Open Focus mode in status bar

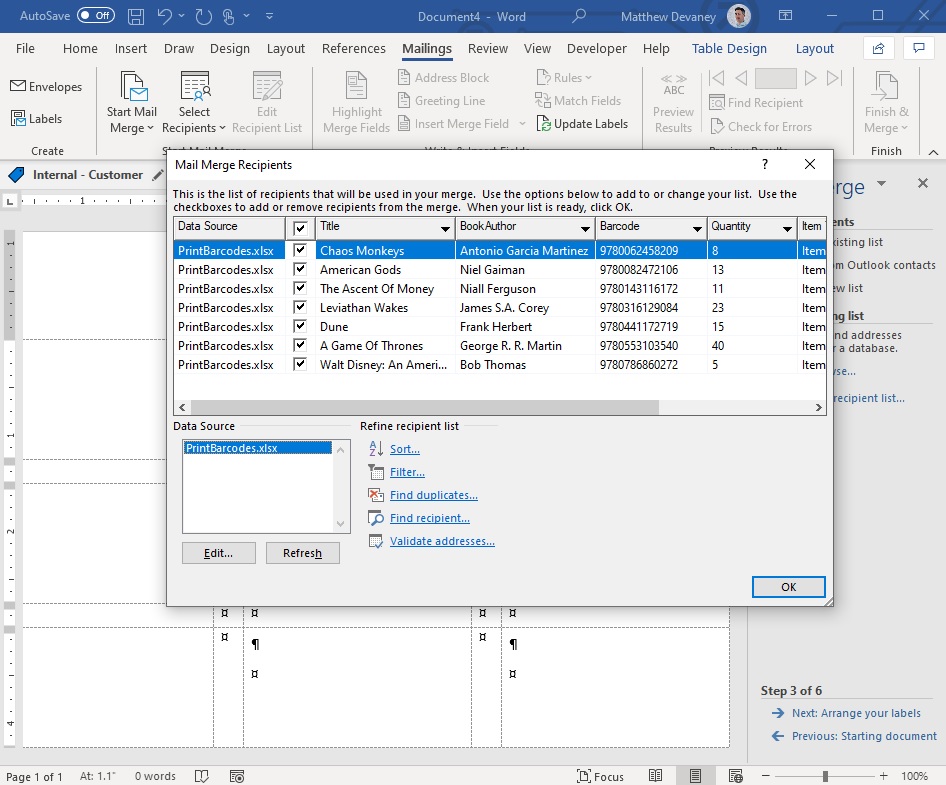coord(600,776)
